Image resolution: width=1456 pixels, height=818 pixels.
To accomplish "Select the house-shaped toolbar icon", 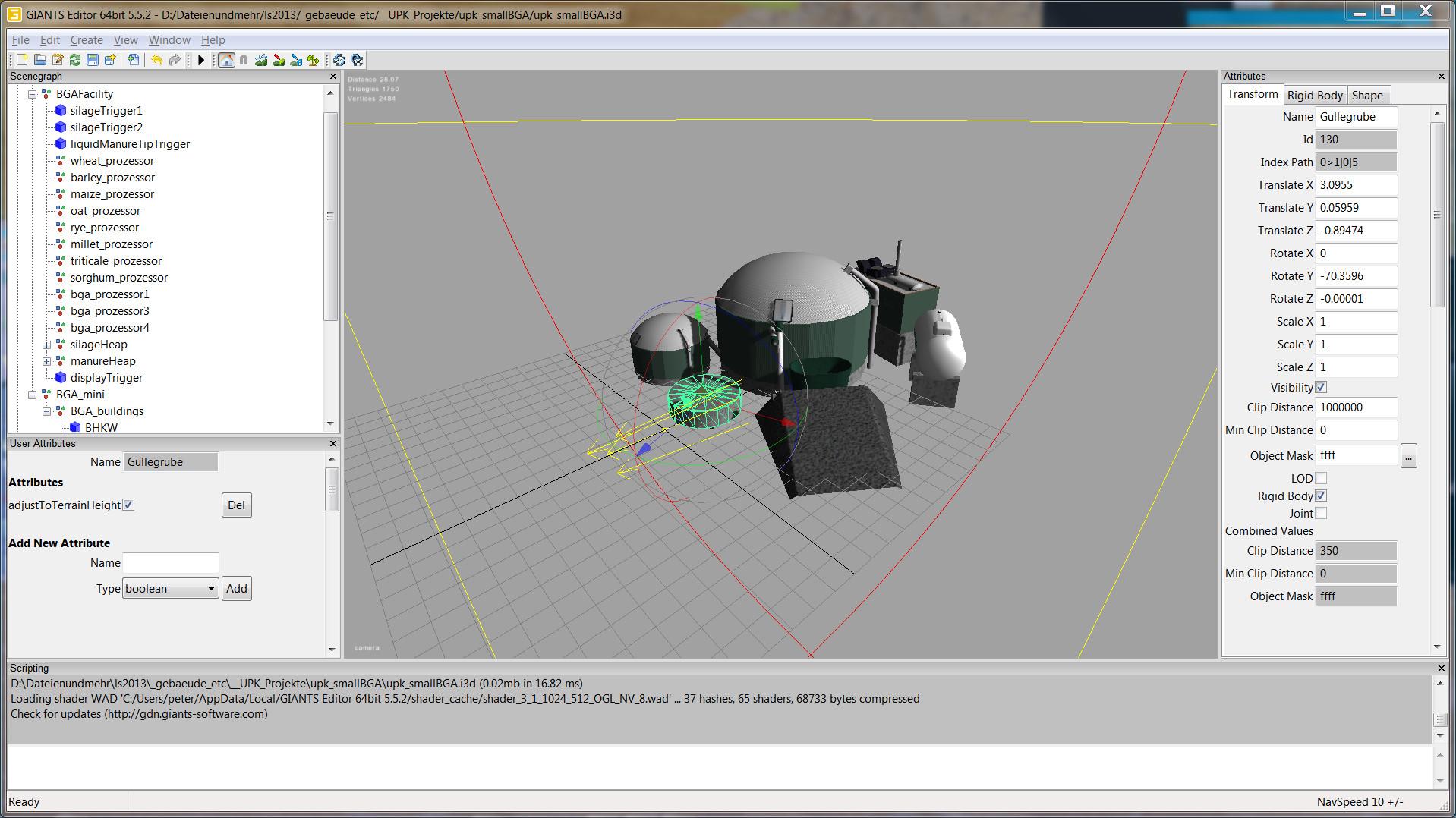I will click(226, 60).
